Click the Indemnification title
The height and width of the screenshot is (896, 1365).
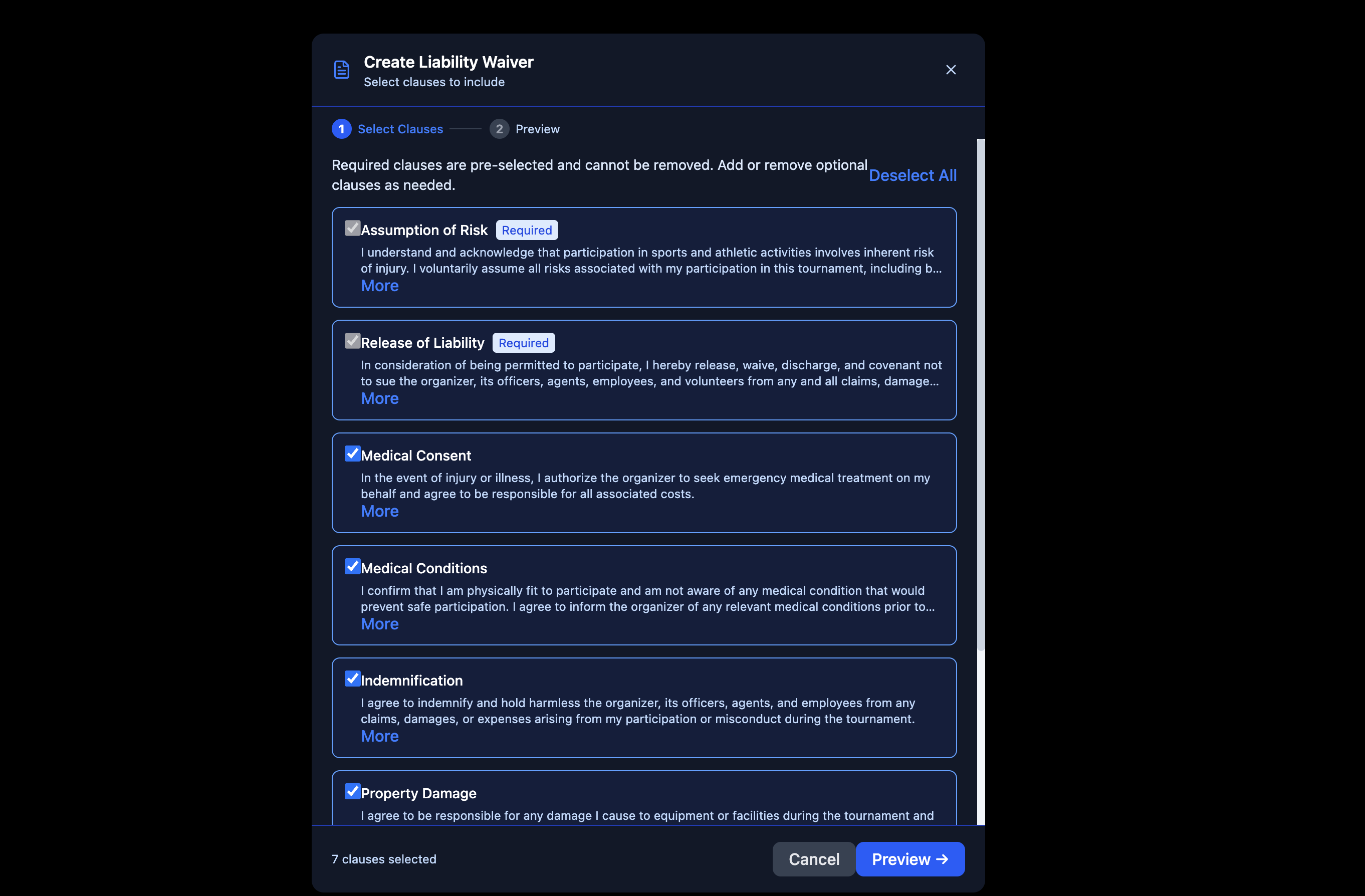point(412,681)
